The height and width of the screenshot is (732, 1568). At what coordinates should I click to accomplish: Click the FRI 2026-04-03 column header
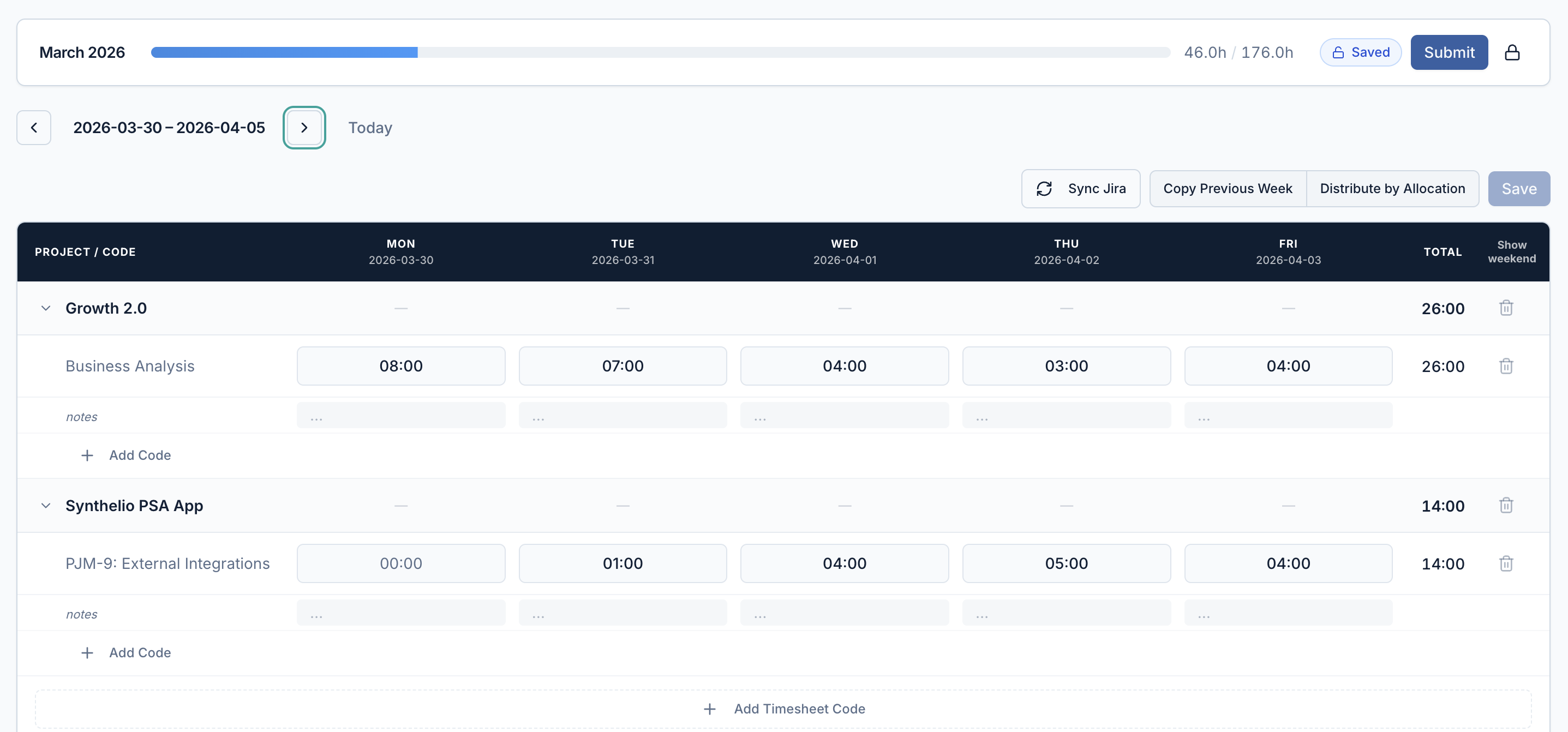tap(1288, 251)
